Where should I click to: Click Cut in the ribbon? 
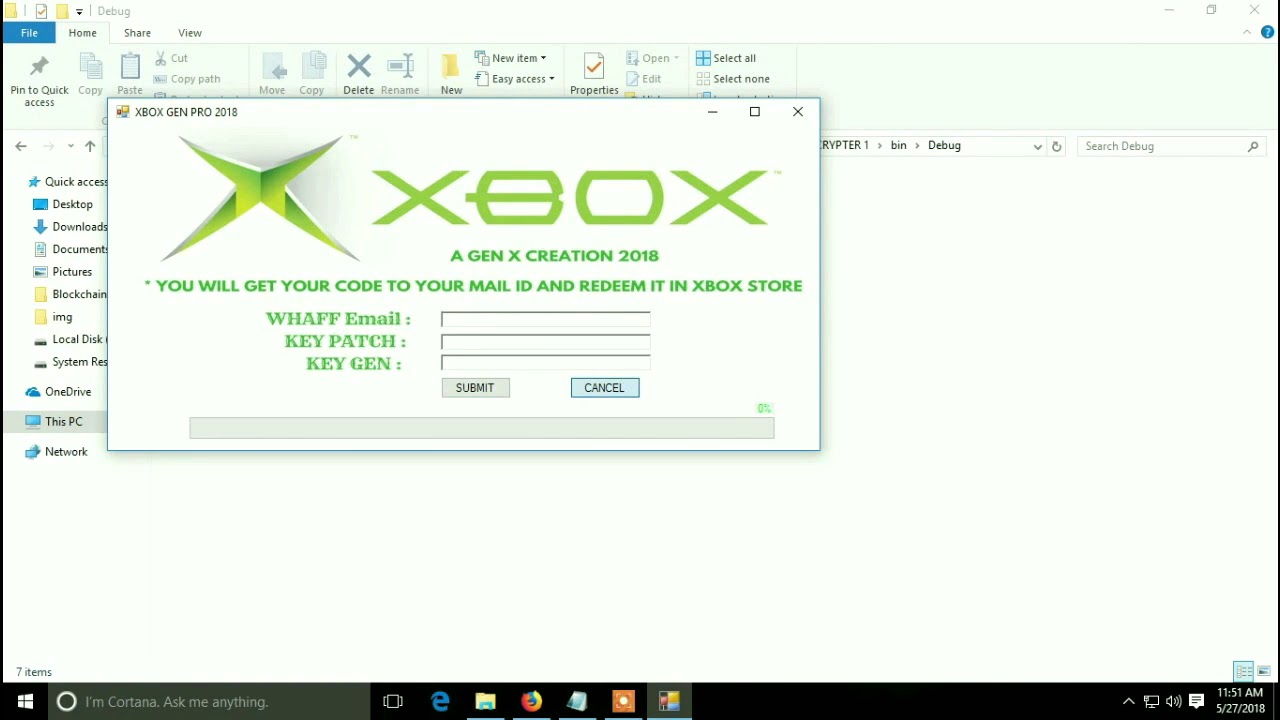pos(171,58)
